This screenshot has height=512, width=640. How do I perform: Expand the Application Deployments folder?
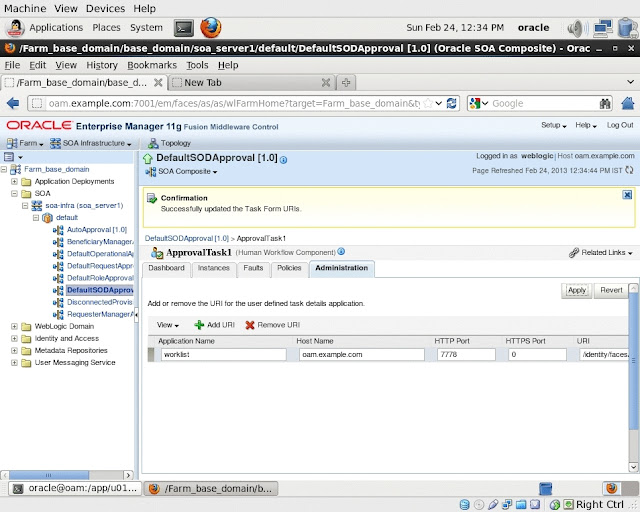[14, 181]
